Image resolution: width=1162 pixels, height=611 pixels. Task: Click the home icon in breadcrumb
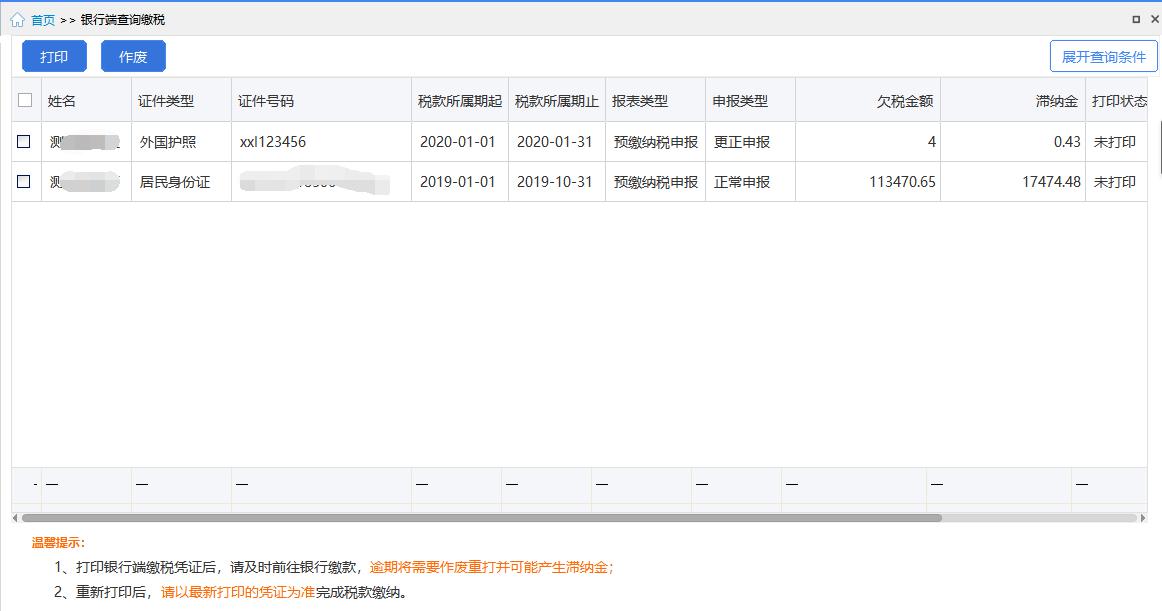coord(17,19)
